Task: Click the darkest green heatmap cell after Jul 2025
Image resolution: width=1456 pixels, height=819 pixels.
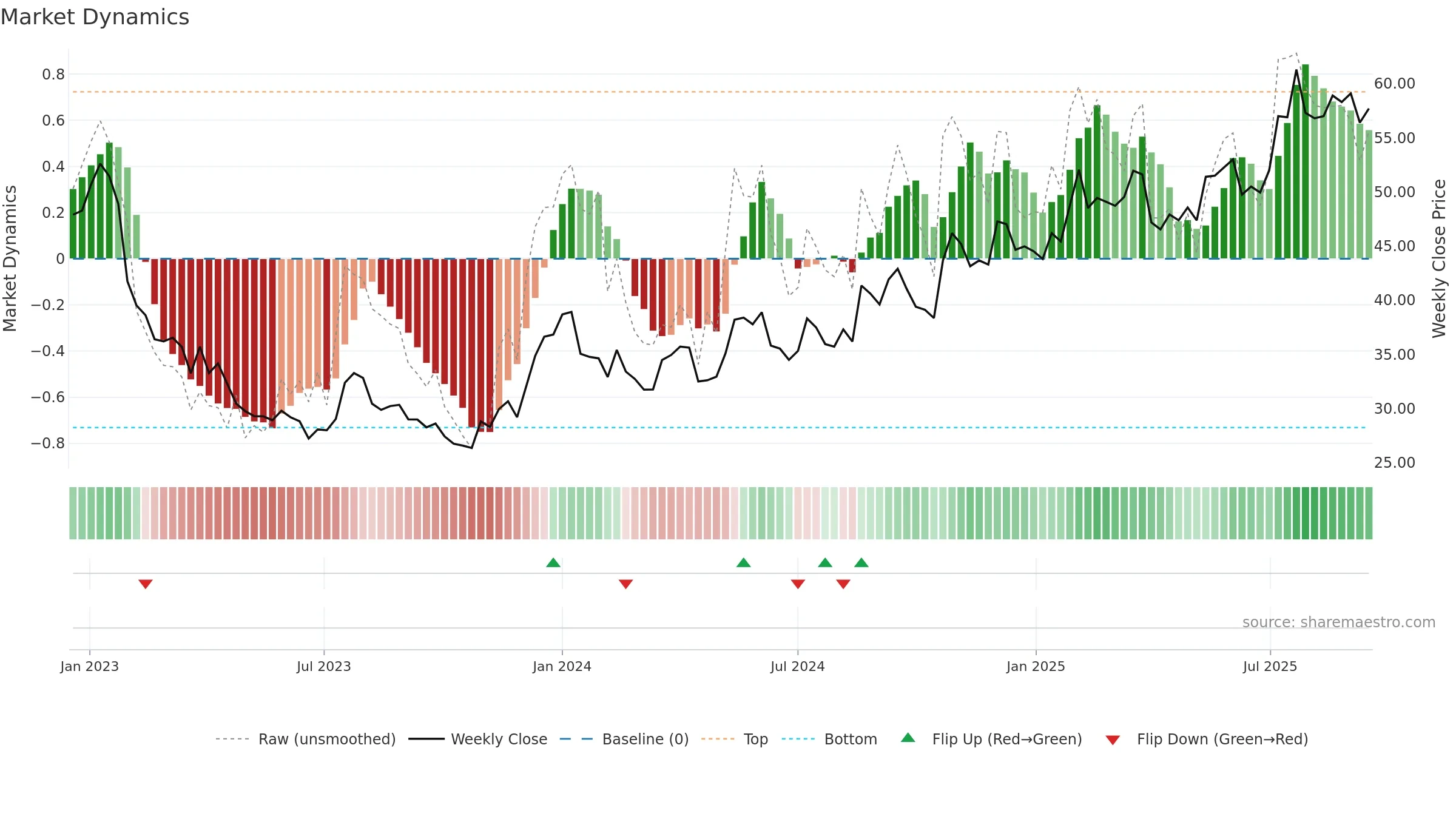Action: (1306, 513)
